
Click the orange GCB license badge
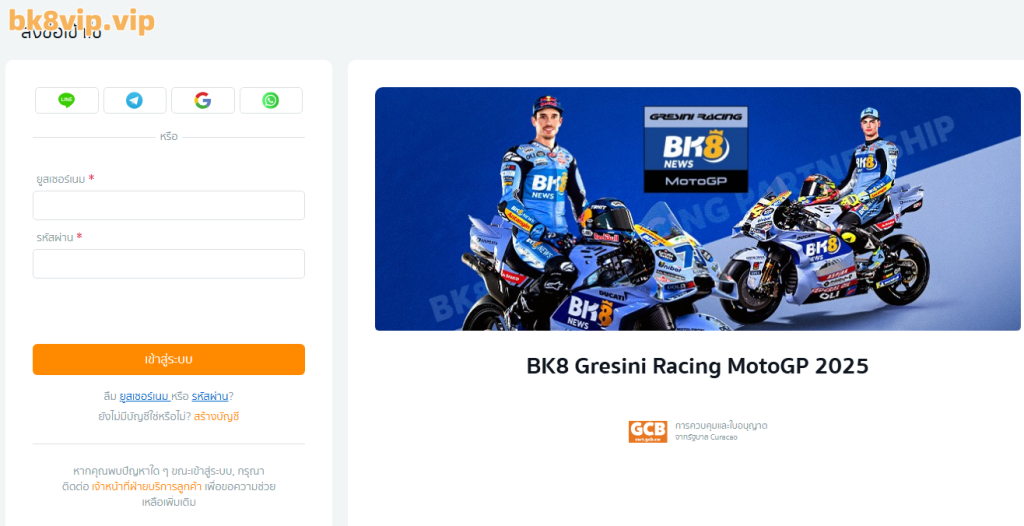pos(648,432)
